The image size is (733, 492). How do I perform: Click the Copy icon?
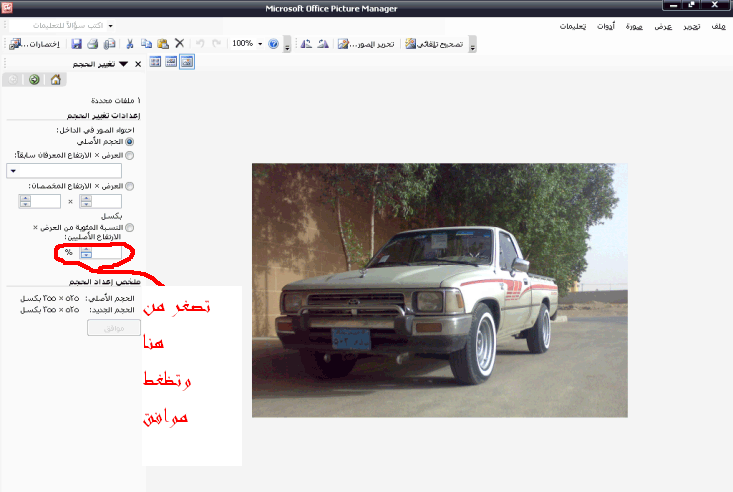point(146,44)
